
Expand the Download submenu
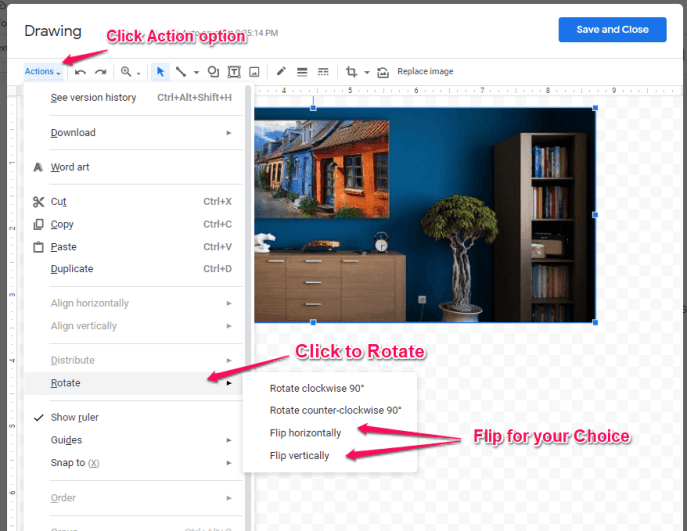pos(134,132)
